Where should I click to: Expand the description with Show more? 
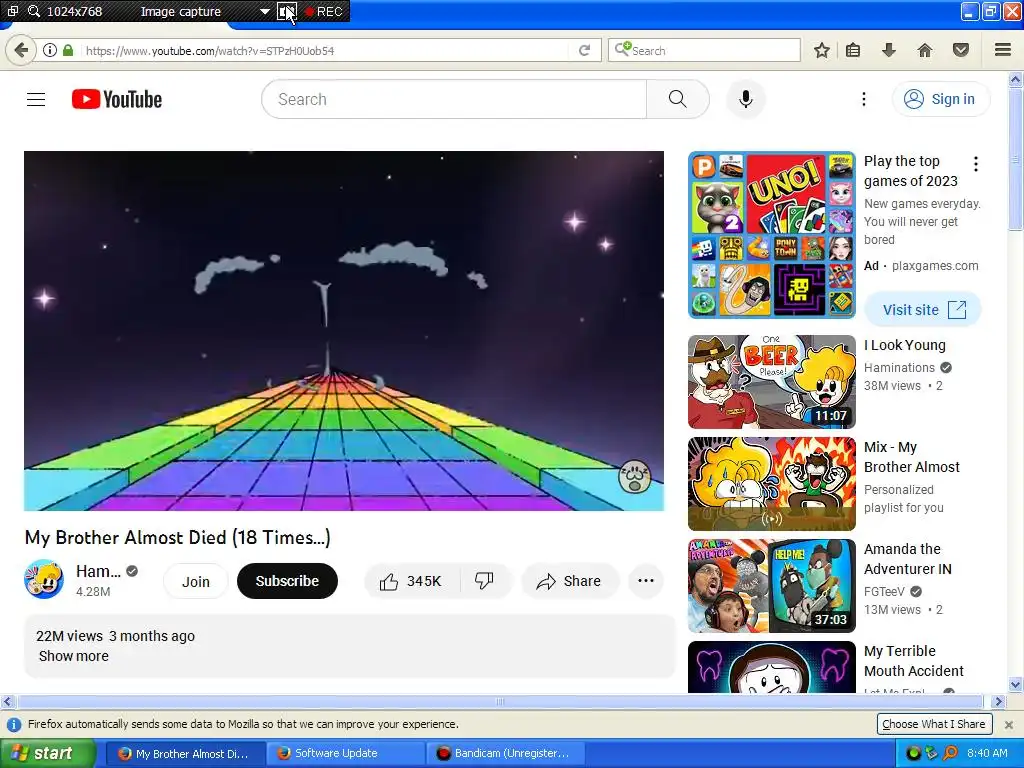click(74, 656)
